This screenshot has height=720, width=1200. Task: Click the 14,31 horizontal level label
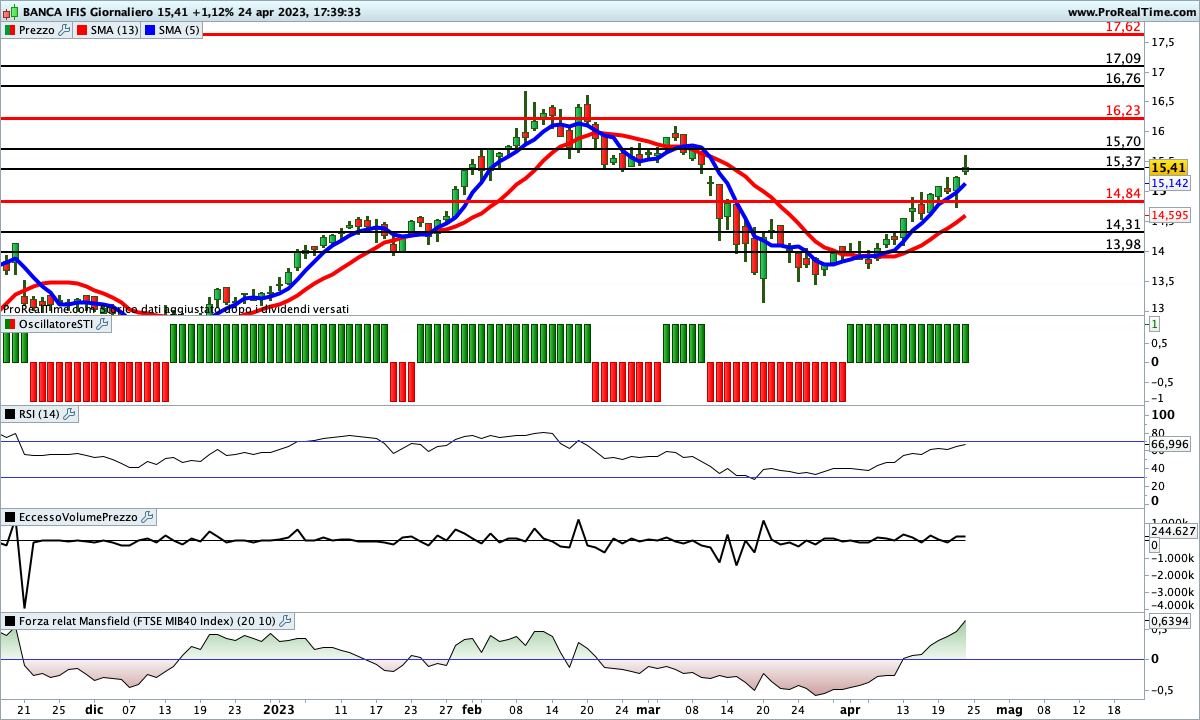(x=1124, y=224)
